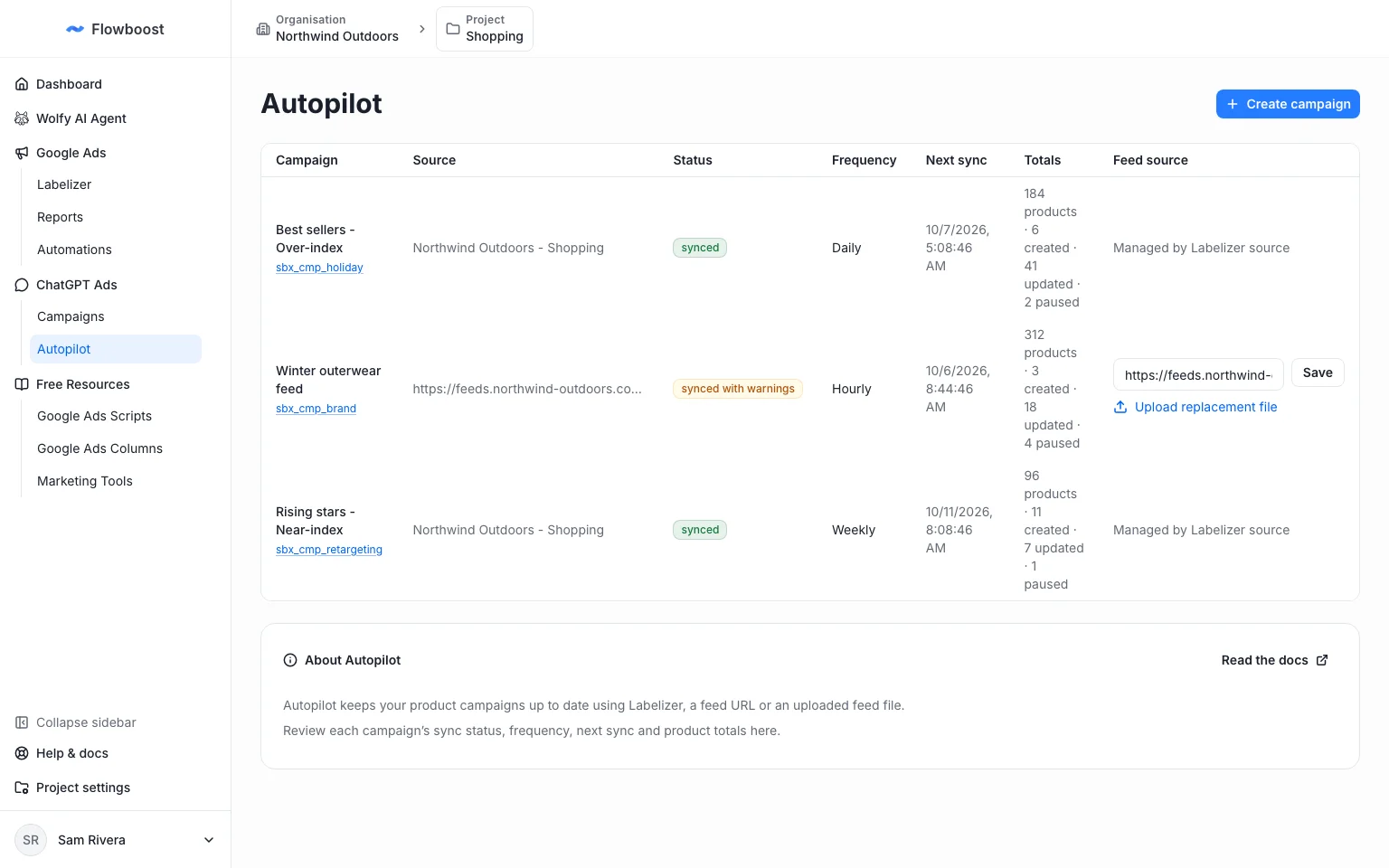
Task: Click the info icon beside About Autopilot
Action: (x=290, y=660)
